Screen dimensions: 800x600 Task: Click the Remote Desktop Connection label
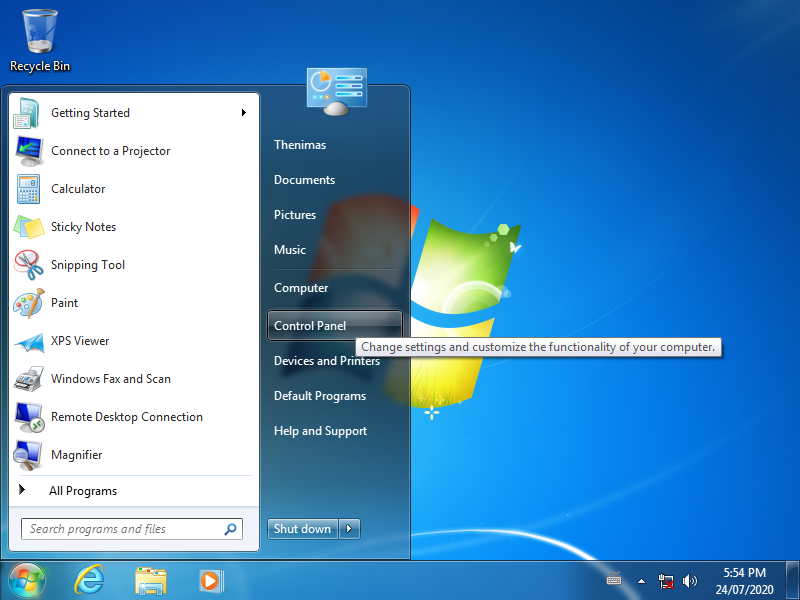[127, 417]
